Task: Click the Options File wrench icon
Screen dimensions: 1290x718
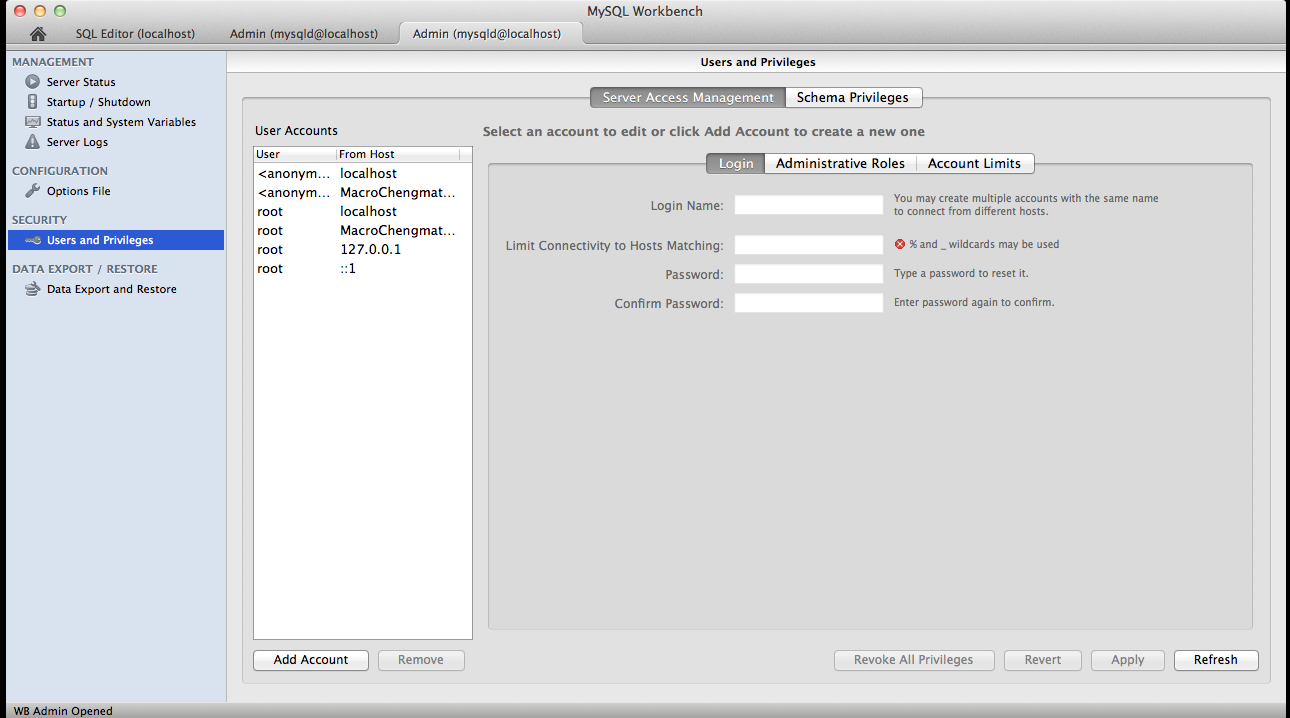Action: (x=33, y=191)
